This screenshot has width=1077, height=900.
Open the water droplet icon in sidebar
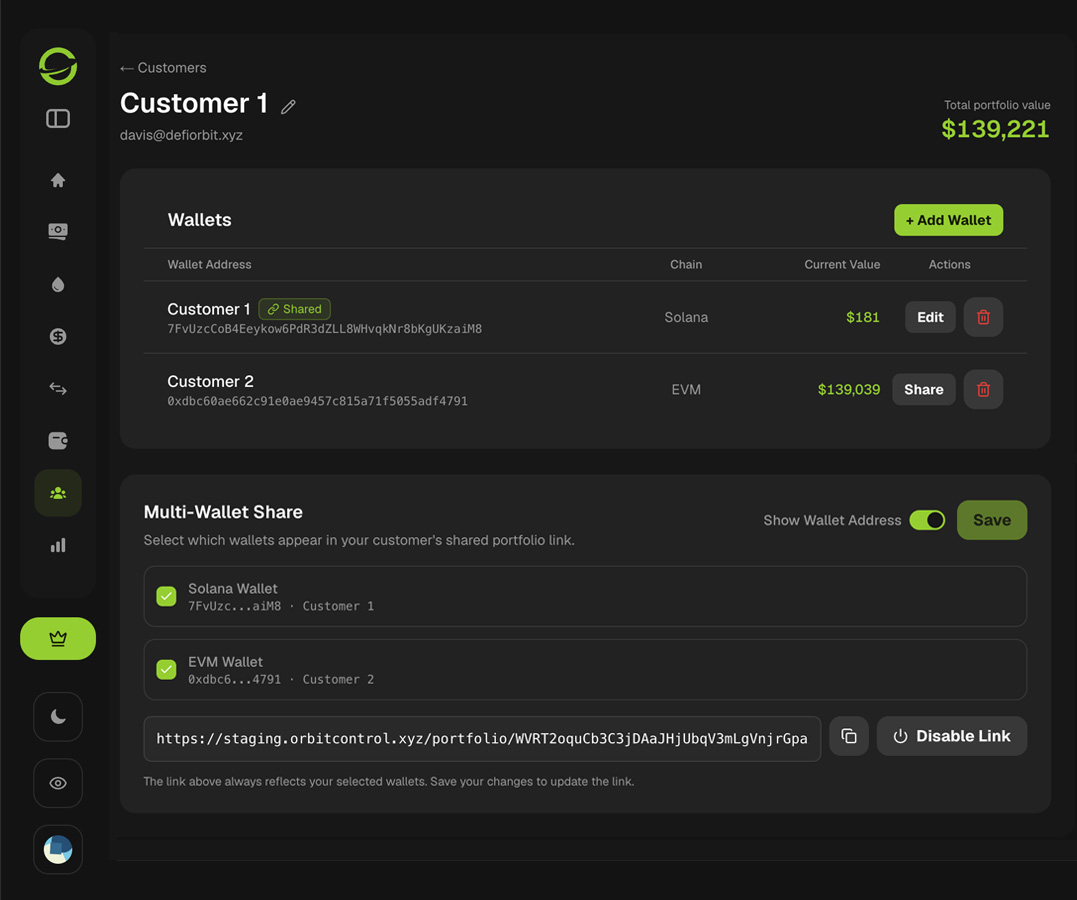pyautogui.click(x=58, y=284)
